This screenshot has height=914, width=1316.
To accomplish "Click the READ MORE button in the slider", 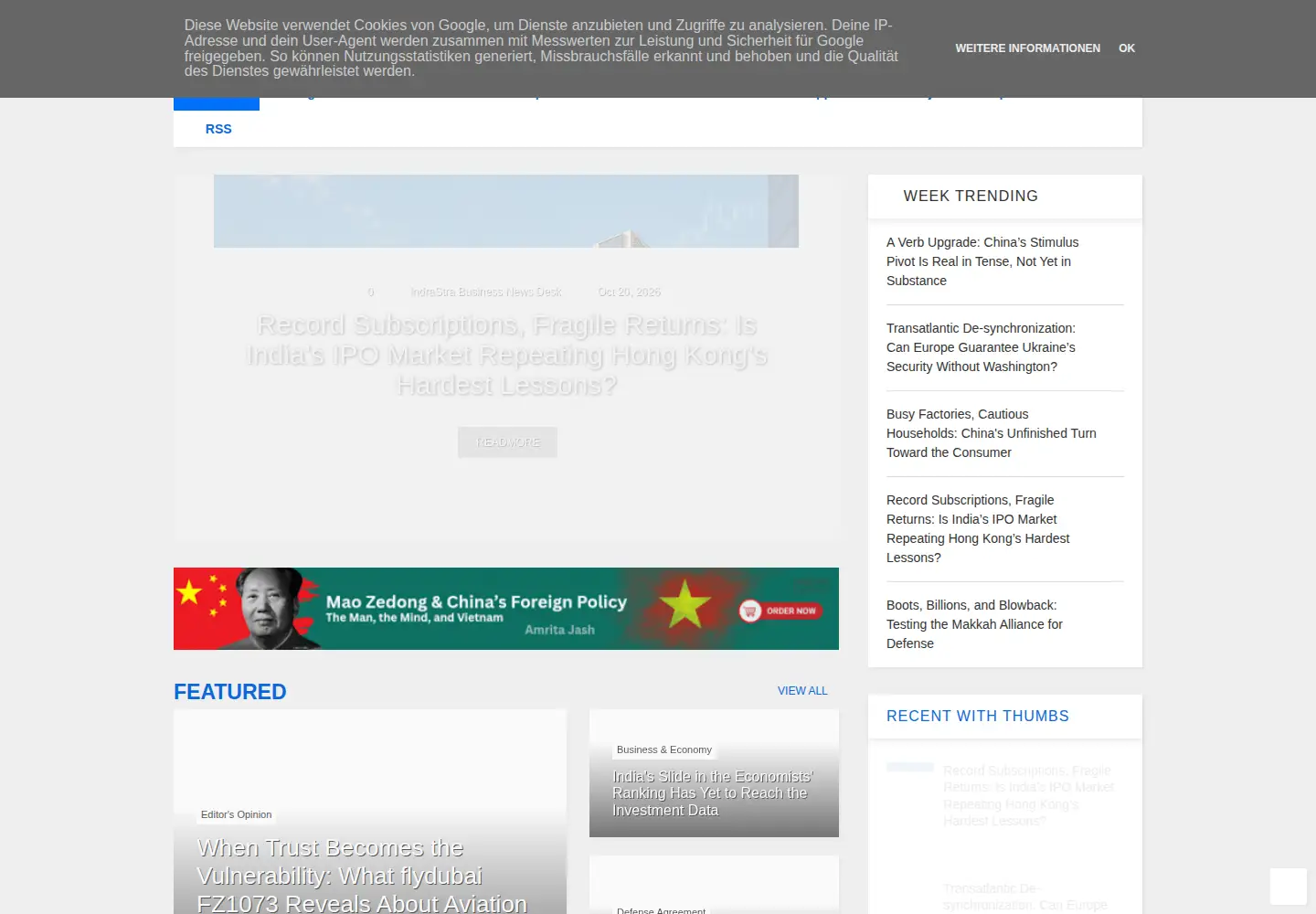I will click(507, 442).
